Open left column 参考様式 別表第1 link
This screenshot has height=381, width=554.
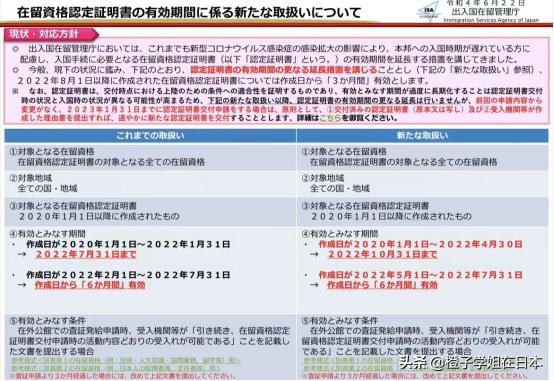click(x=125, y=361)
